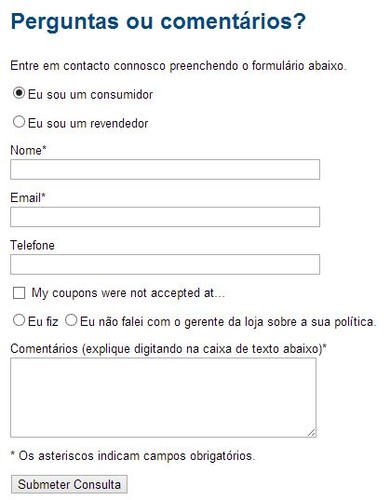The width and height of the screenshot is (390, 500).
Task: Click the 'Eu sou um consumidor' label text
Action: pos(90,95)
